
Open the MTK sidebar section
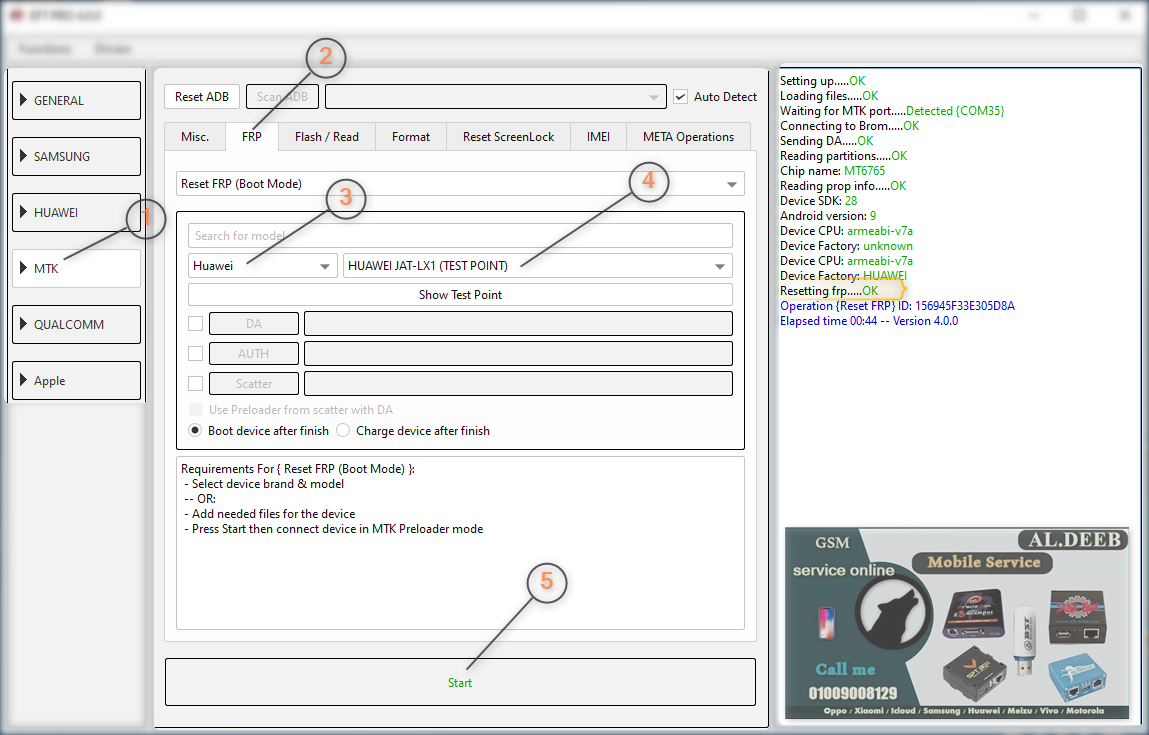(x=76, y=268)
